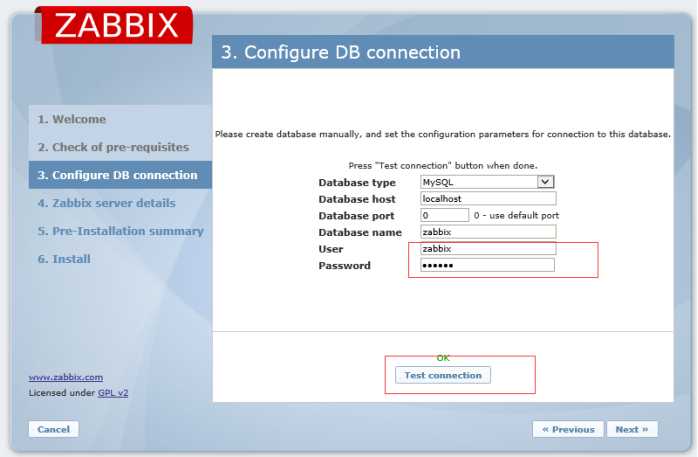This screenshot has width=698, height=457.
Task: Click the ZABBIX logo
Action: pos(114,25)
